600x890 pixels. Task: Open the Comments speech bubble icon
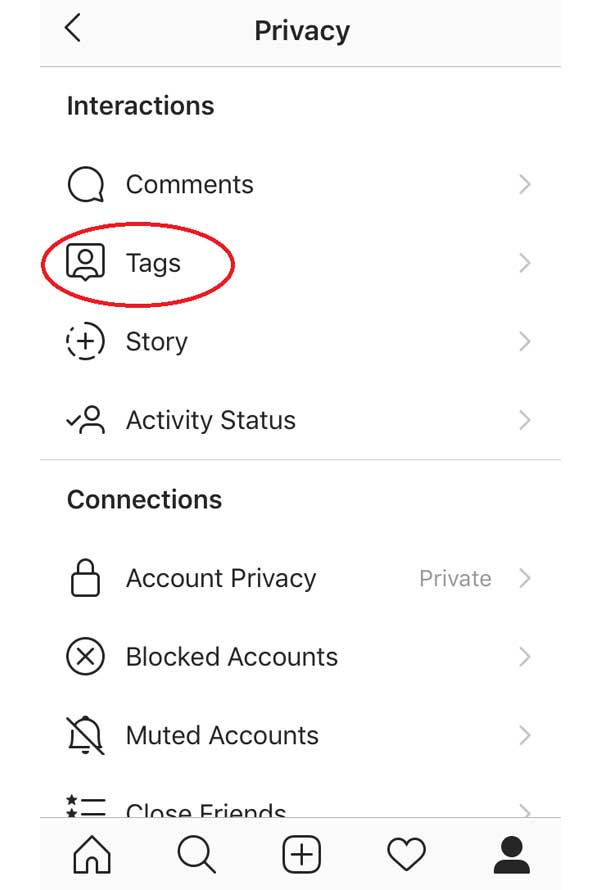[x=86, y=184]
